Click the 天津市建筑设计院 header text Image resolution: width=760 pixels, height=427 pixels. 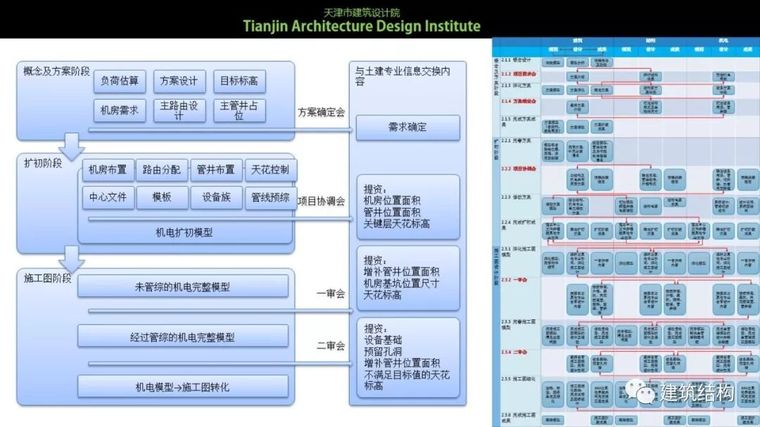click(362, 12)
